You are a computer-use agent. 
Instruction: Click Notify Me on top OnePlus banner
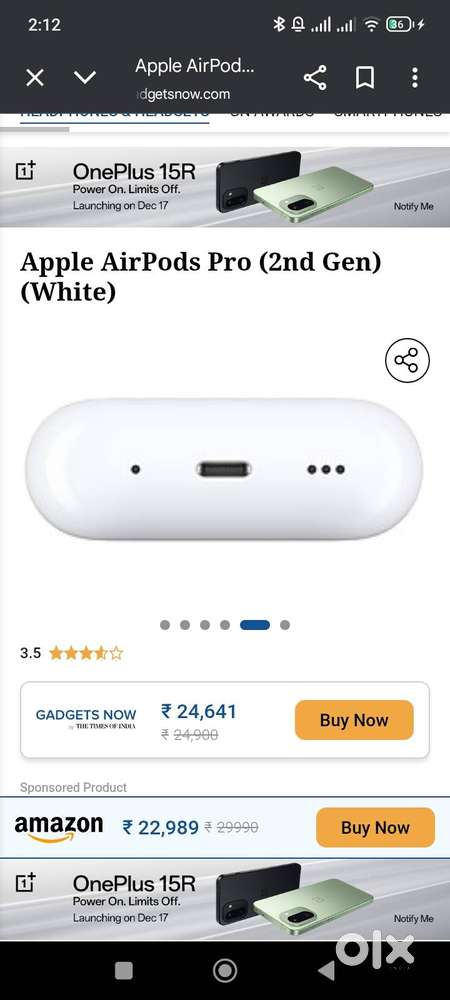click(x=413, y=207)
